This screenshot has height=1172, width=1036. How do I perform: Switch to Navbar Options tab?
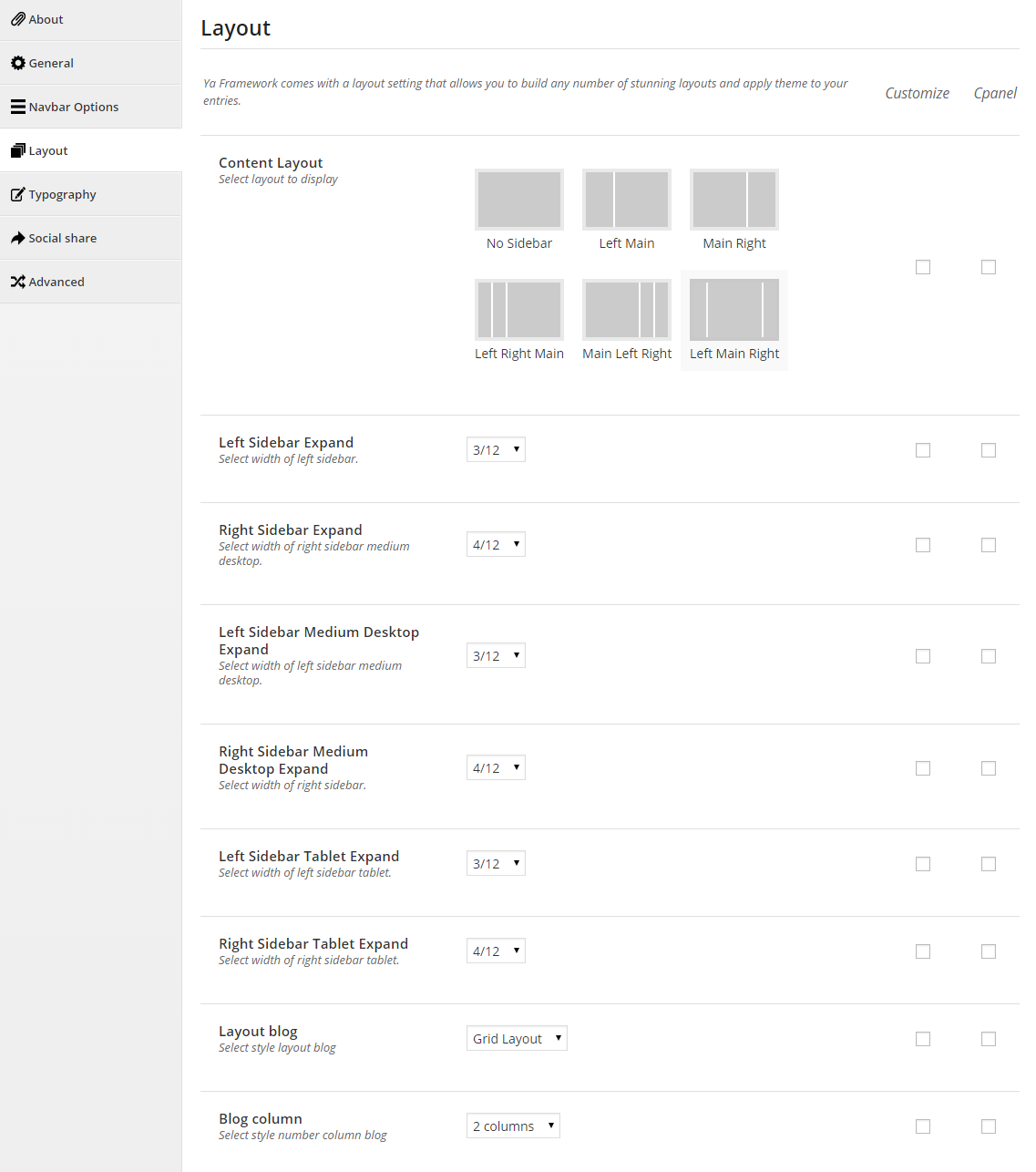click(91, 107)
